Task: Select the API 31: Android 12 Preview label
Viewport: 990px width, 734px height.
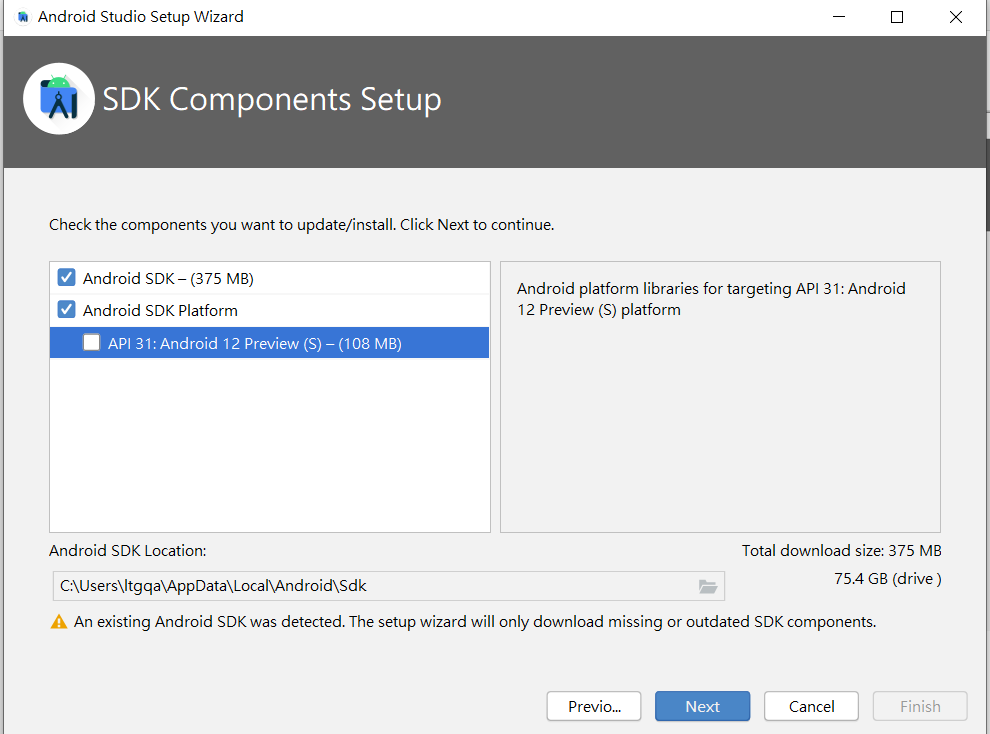Action: pyautogui.click(x=254, y=344)
